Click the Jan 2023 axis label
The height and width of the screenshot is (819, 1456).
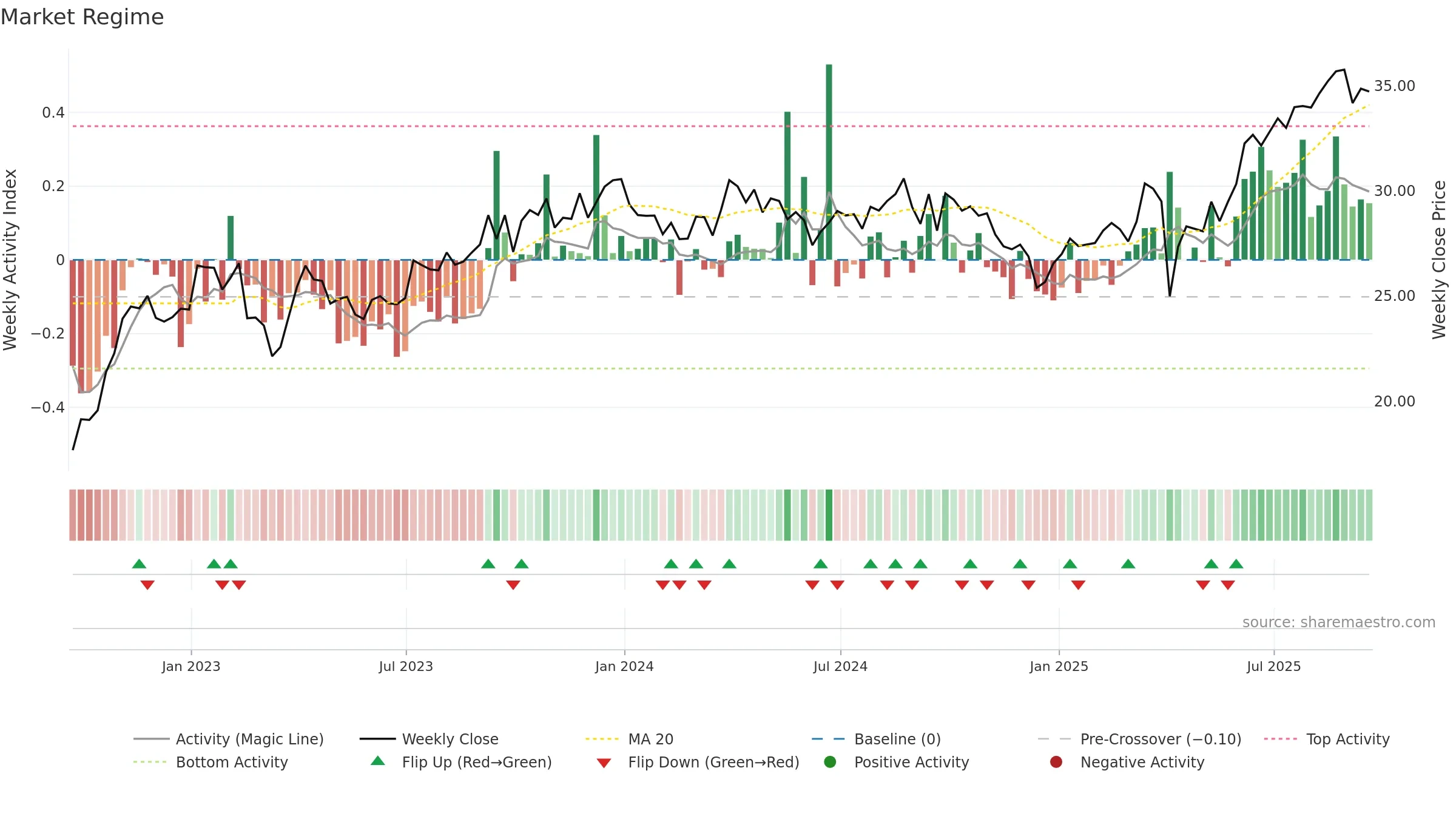[191, 667]
